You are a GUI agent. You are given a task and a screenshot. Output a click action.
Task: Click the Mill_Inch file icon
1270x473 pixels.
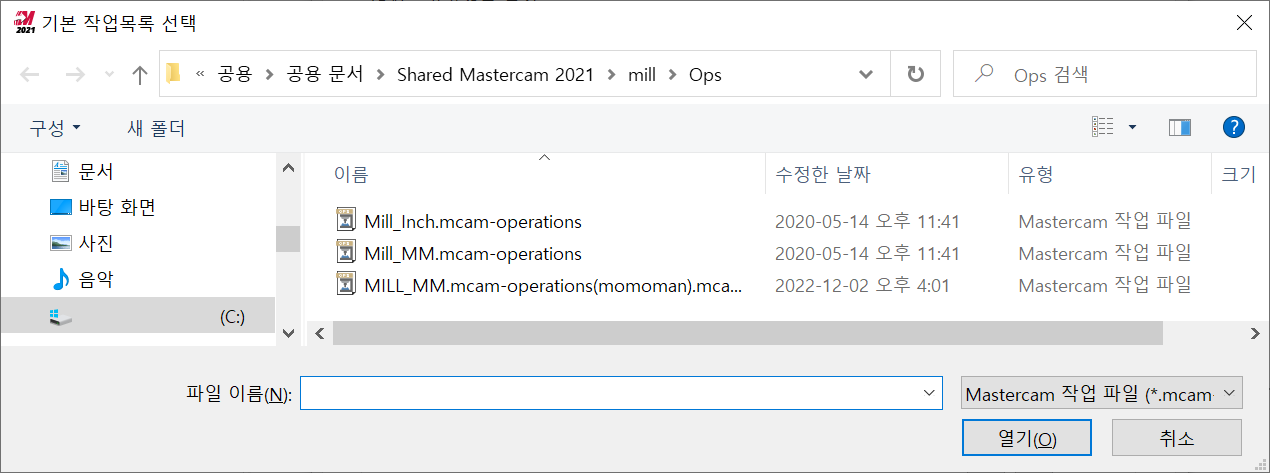(x=347, y=221)
